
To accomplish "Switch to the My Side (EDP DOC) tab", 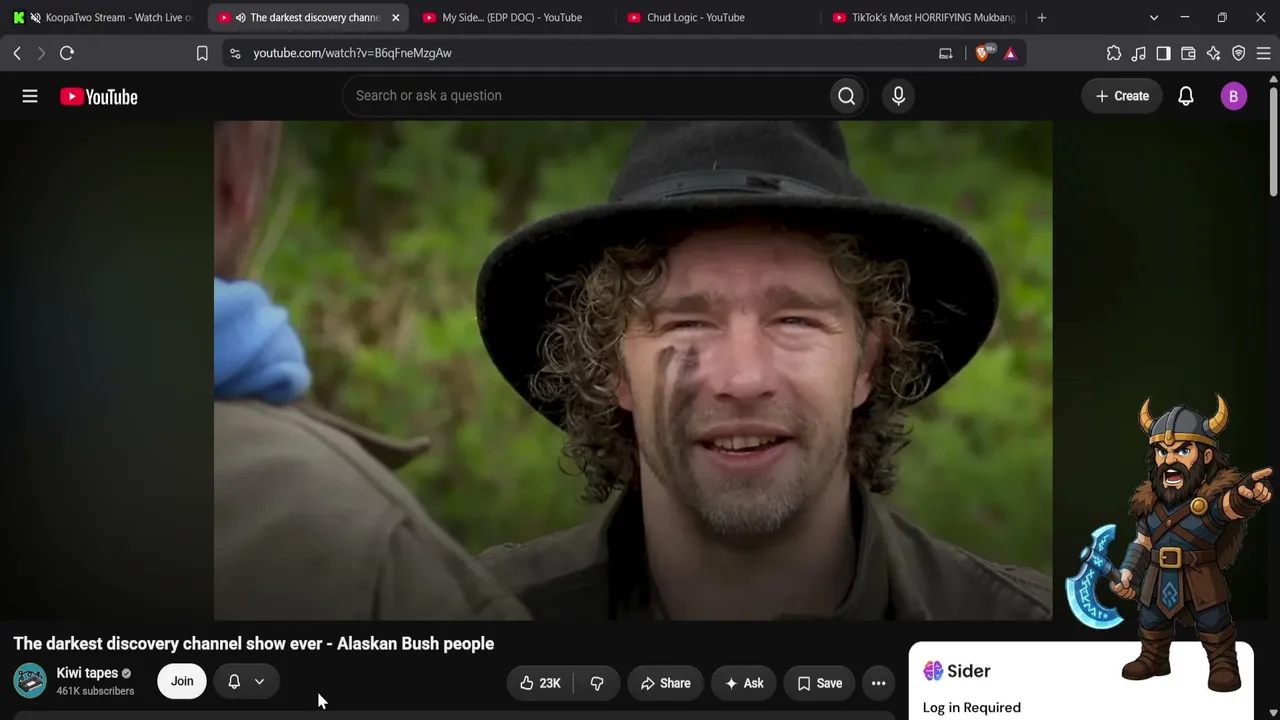I will click(x=512, y=17).
